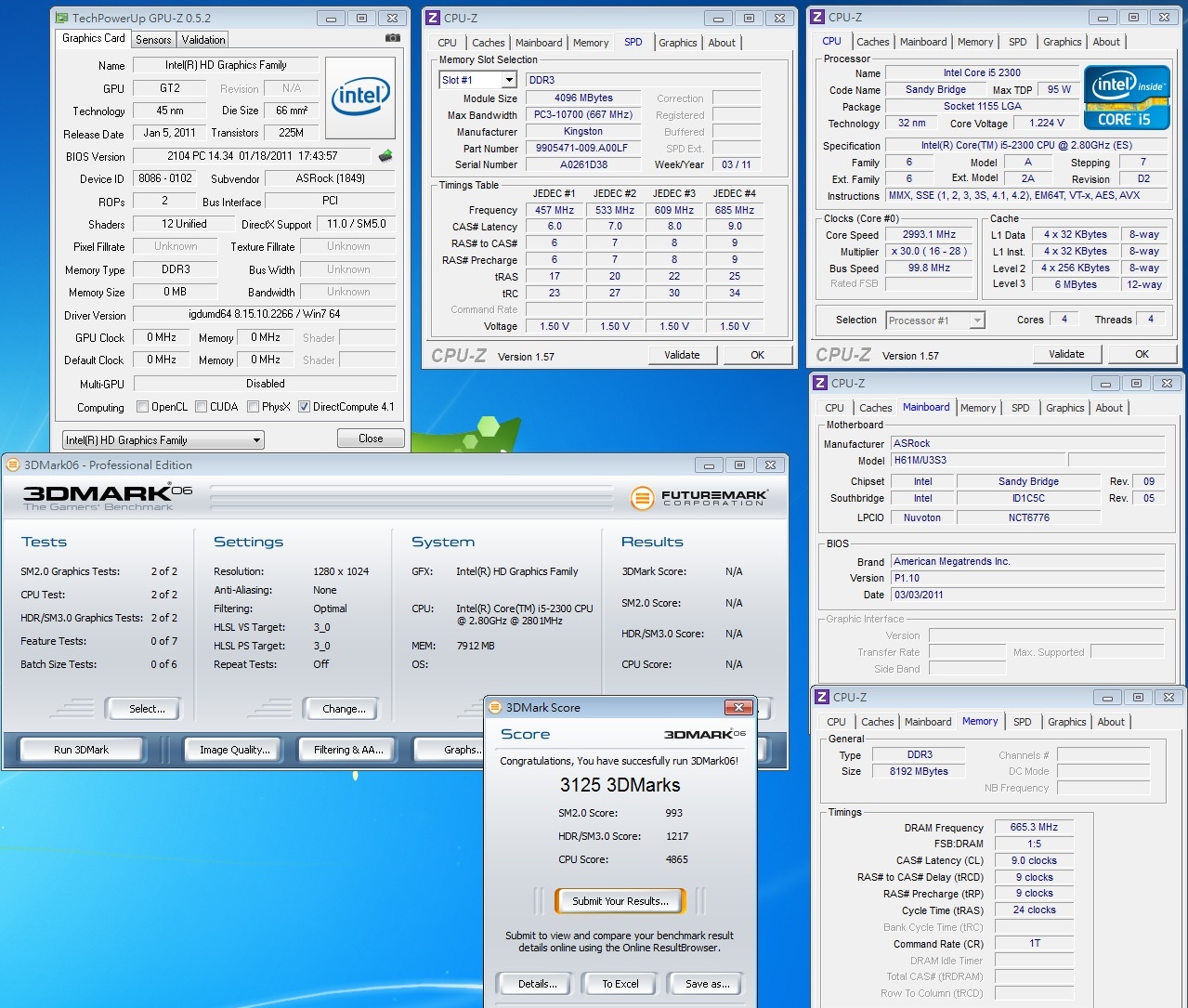Screen dimensions: 1188x1008
Task: Select the About tab in the CPU-Z SPD window
Action: pyautogui.click(x=722, y=43)
